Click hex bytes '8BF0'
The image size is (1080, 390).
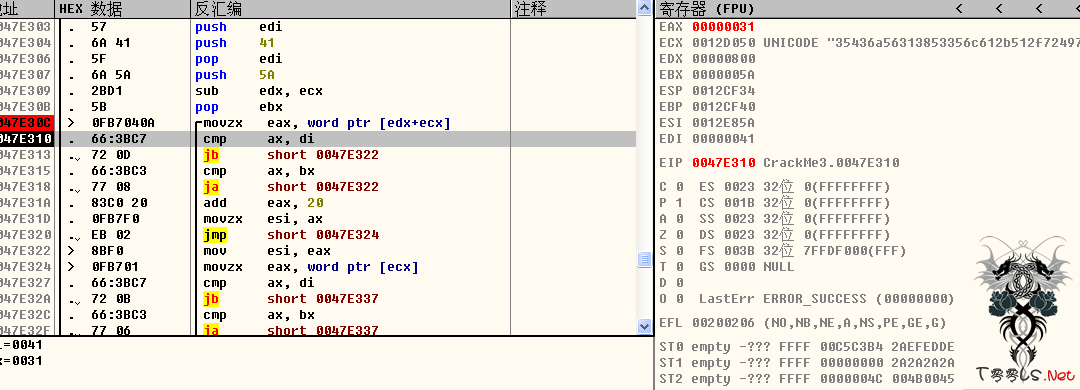pyautogui.click(x=107, y=251)
